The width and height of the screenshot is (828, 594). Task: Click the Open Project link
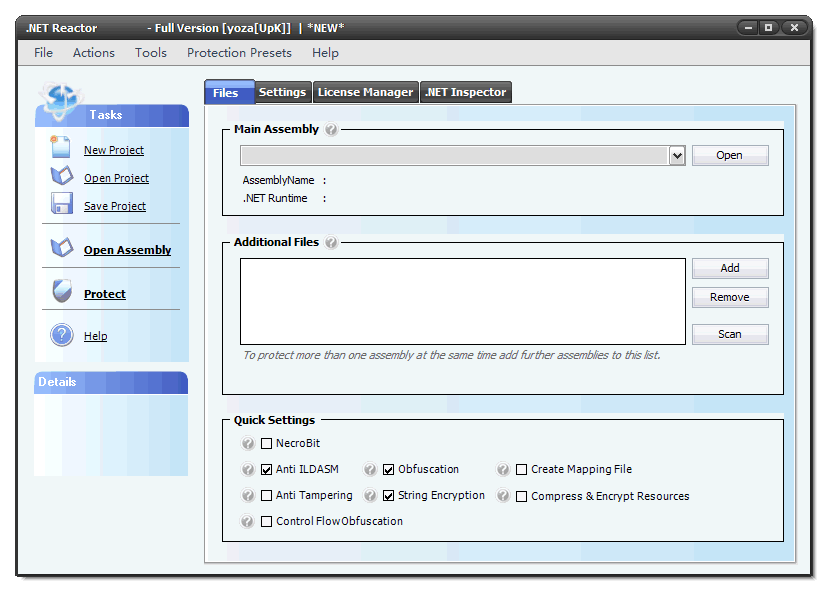pos(116,178)
